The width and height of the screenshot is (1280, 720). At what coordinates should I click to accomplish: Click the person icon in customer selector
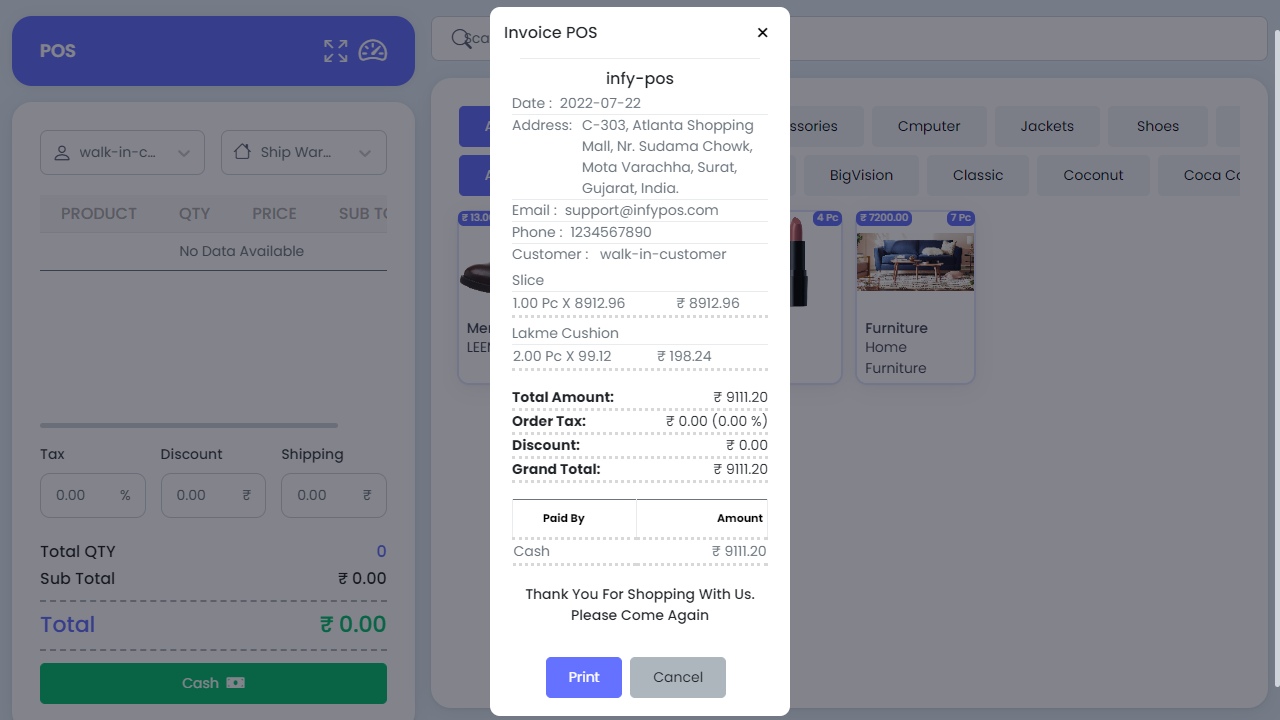[62, 152]
